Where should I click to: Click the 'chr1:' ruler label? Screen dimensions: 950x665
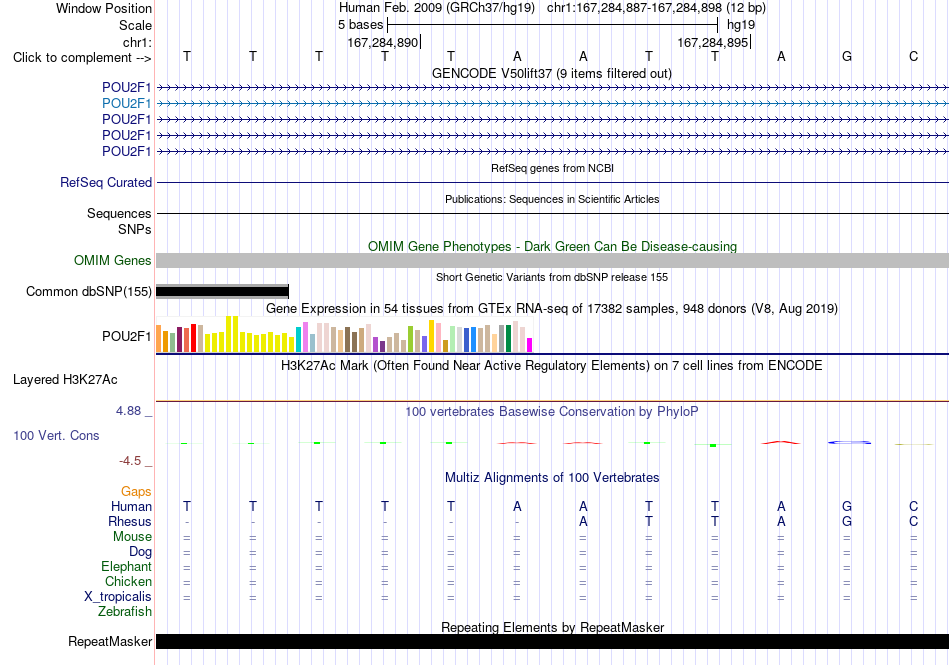pyautogui.click(x=137, y=42)
